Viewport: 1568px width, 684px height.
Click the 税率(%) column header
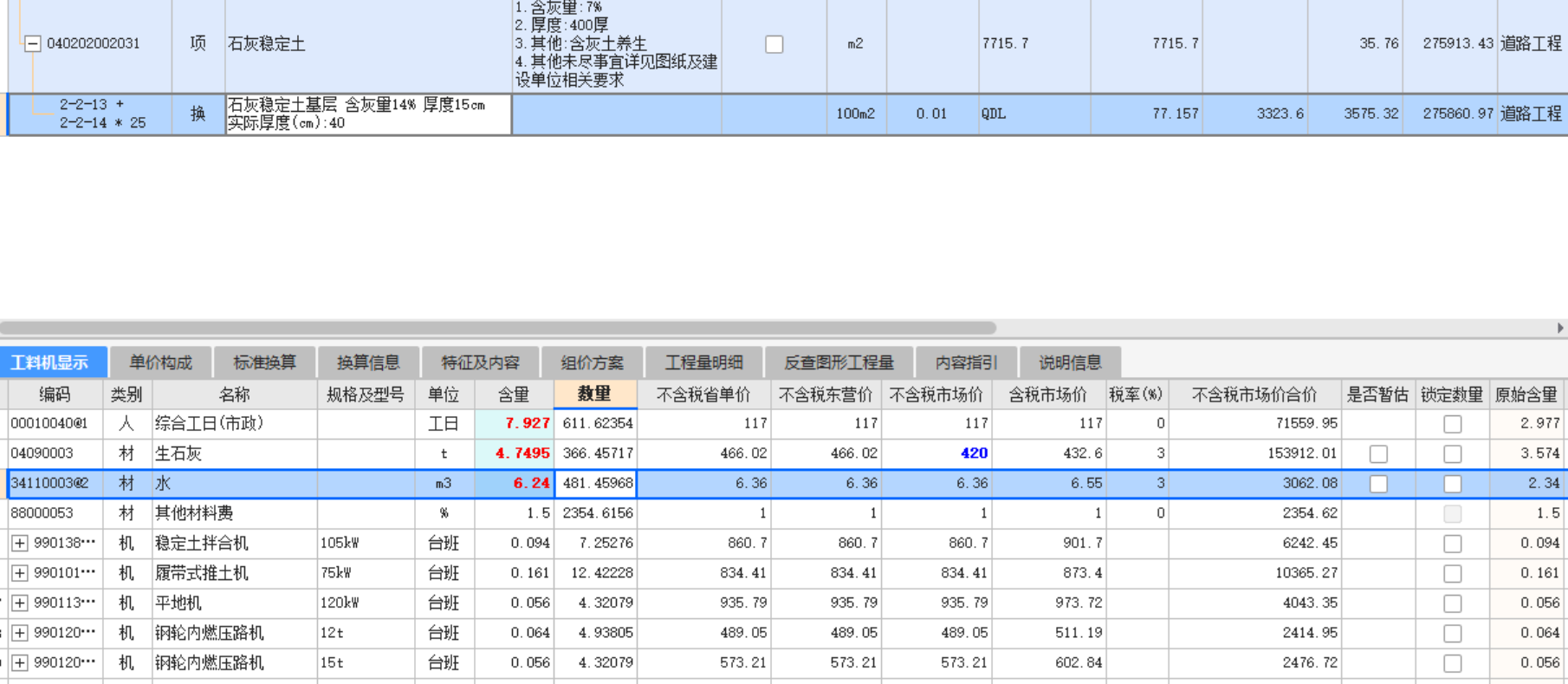[x=1137, y=394]
